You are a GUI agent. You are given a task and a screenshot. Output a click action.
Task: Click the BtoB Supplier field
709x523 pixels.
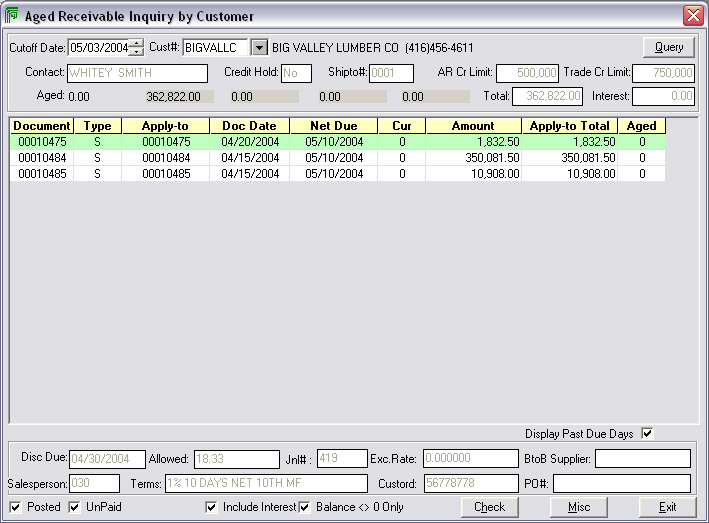tap(643, 458)
